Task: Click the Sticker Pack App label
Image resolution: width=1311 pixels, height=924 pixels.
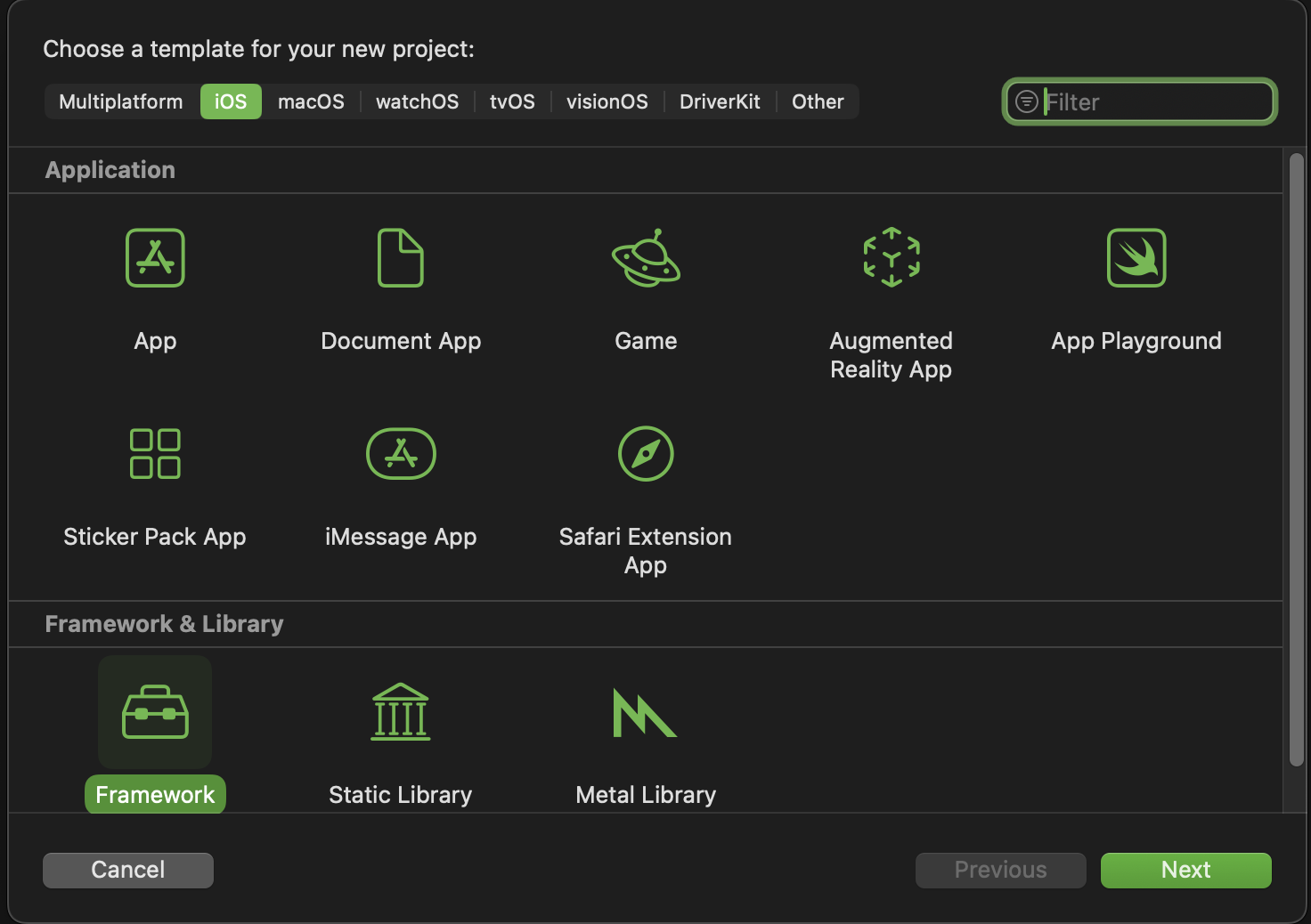Action: (x=155, y=537)
